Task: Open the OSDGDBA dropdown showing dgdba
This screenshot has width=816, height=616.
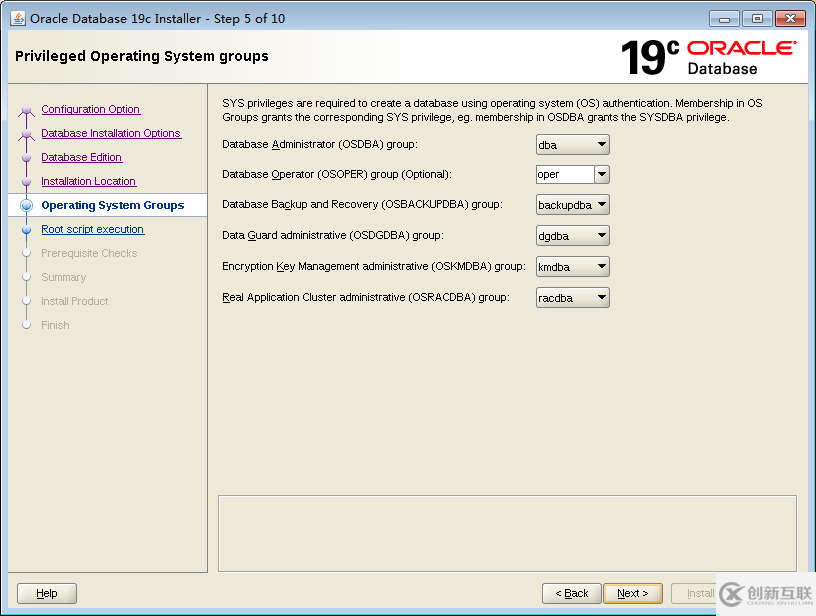Action: 572,236
